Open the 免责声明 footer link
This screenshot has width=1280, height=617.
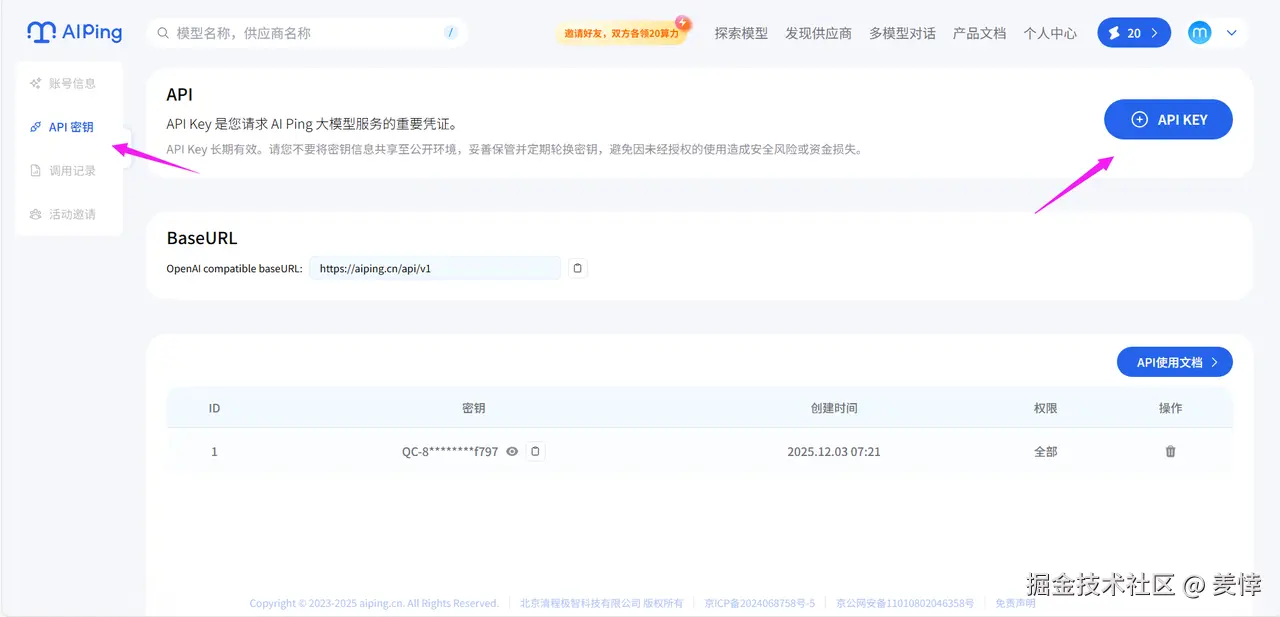(1014, 602)
